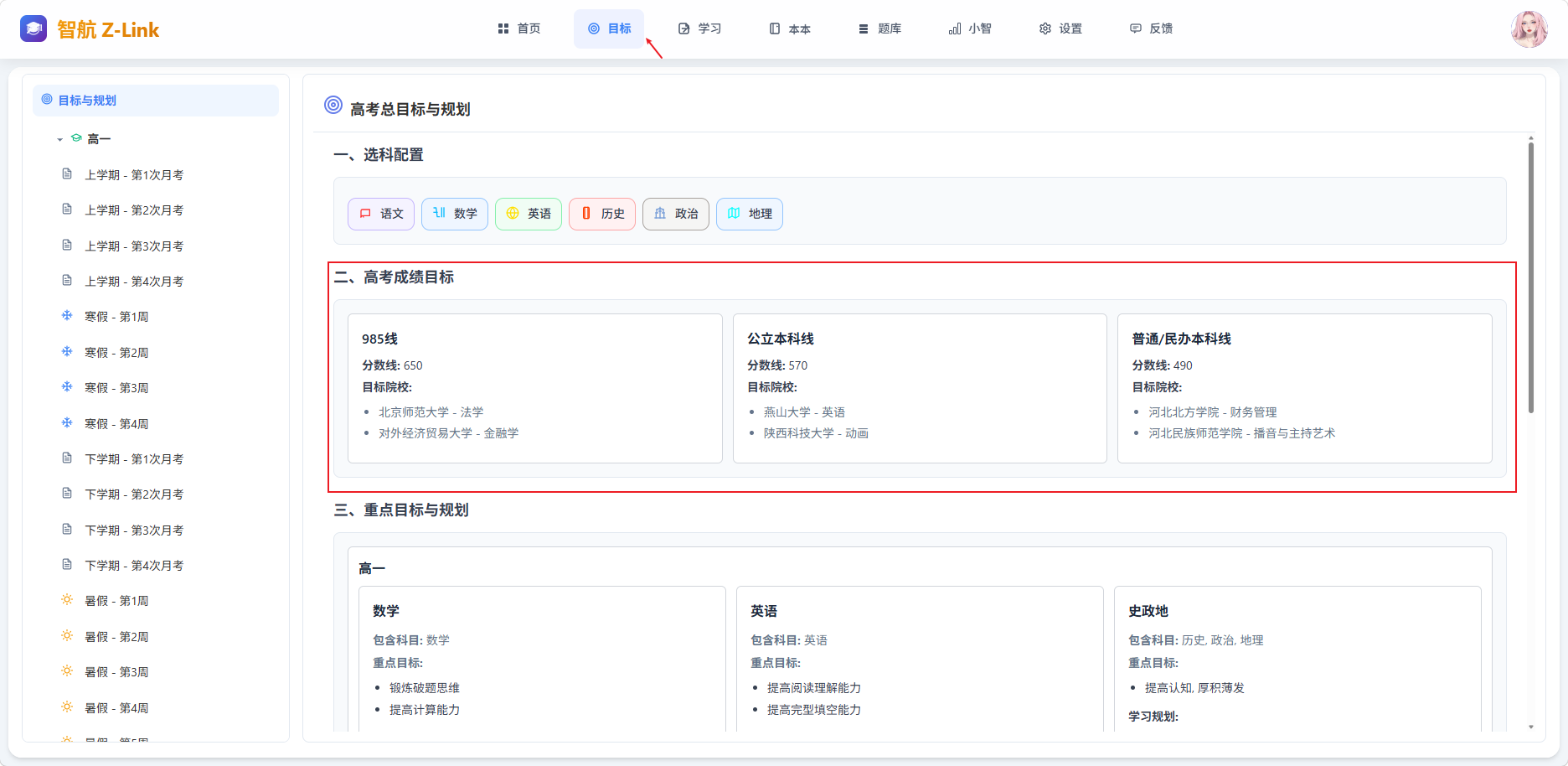Select 暑假 - 第4周 in the tree

pos(116,708)
